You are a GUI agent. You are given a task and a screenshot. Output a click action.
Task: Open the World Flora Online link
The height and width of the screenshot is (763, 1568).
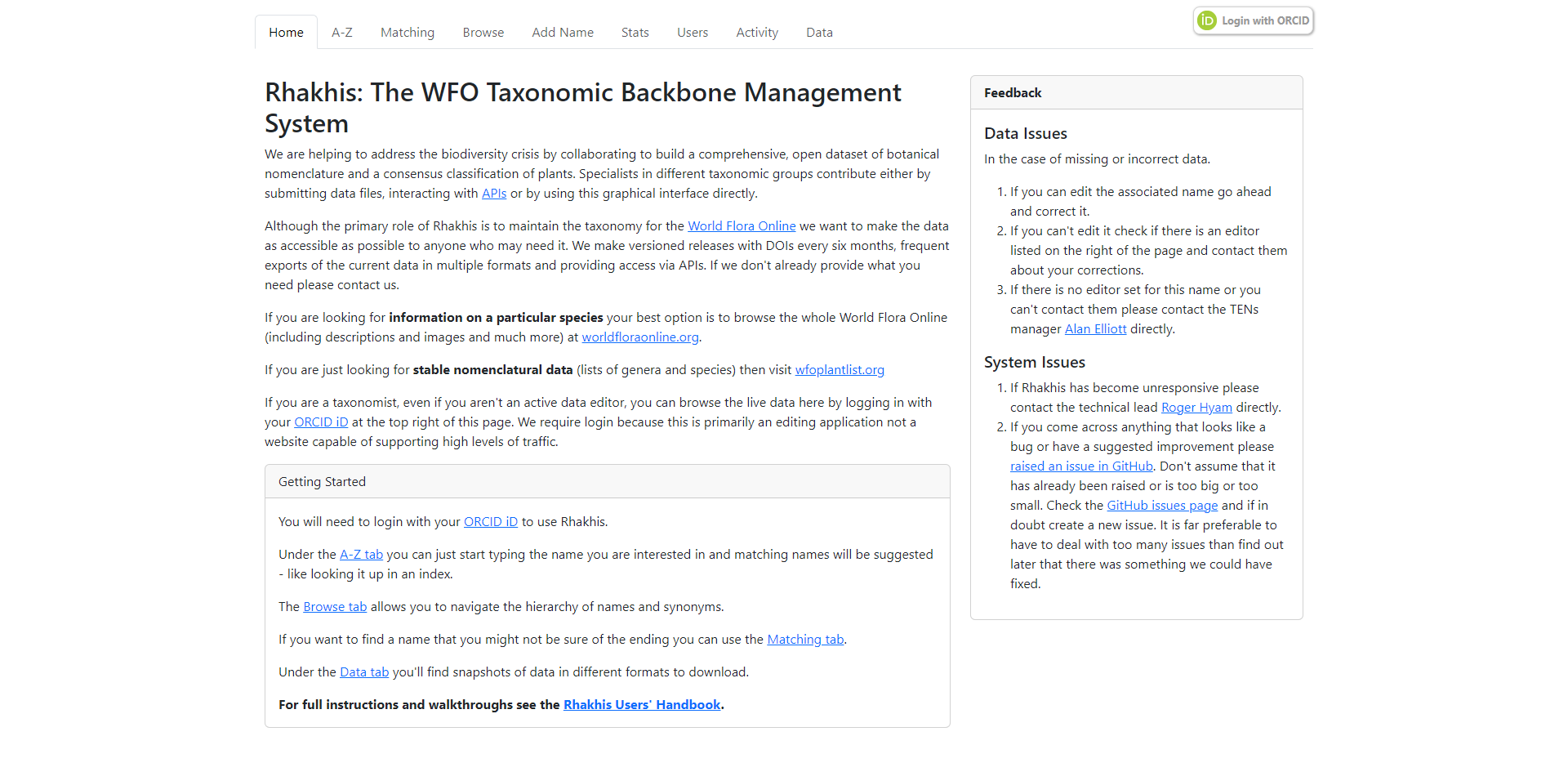[x=742, y=226]
